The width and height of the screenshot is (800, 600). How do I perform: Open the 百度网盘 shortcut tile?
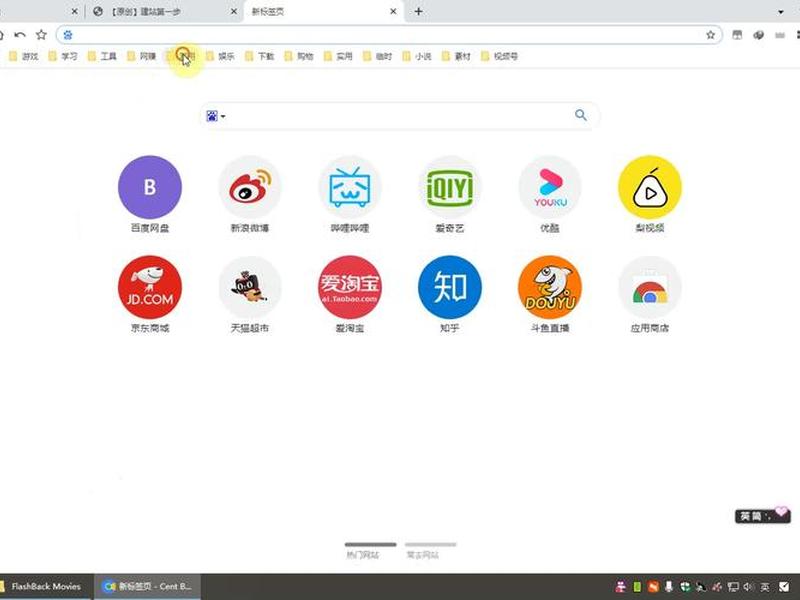click(x=149, y=194)
